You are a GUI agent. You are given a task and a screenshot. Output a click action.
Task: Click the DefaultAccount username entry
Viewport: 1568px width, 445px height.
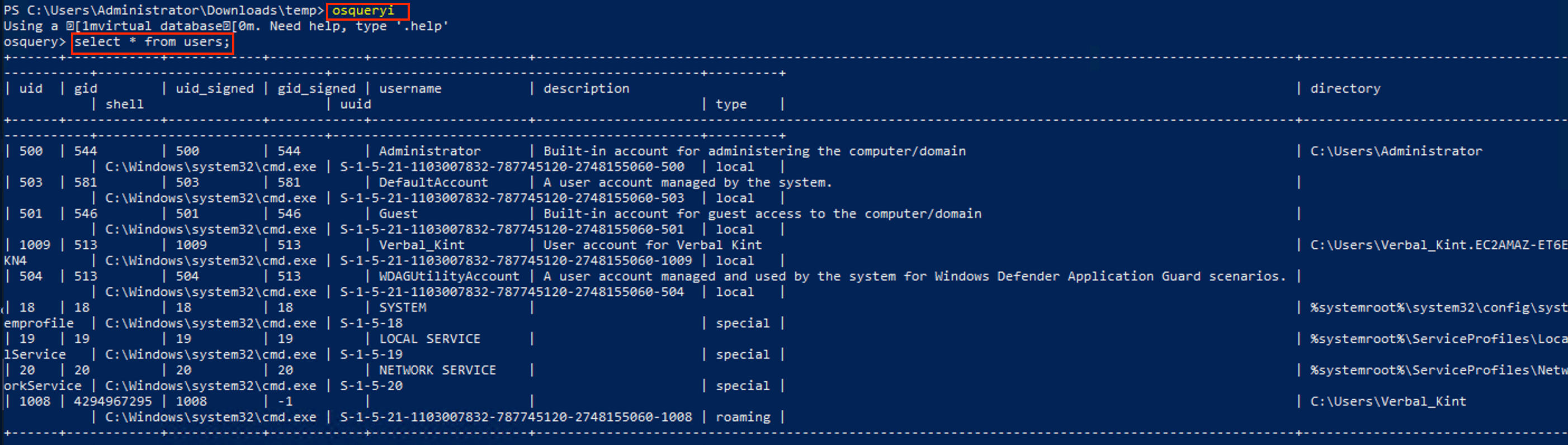[433, 183]
